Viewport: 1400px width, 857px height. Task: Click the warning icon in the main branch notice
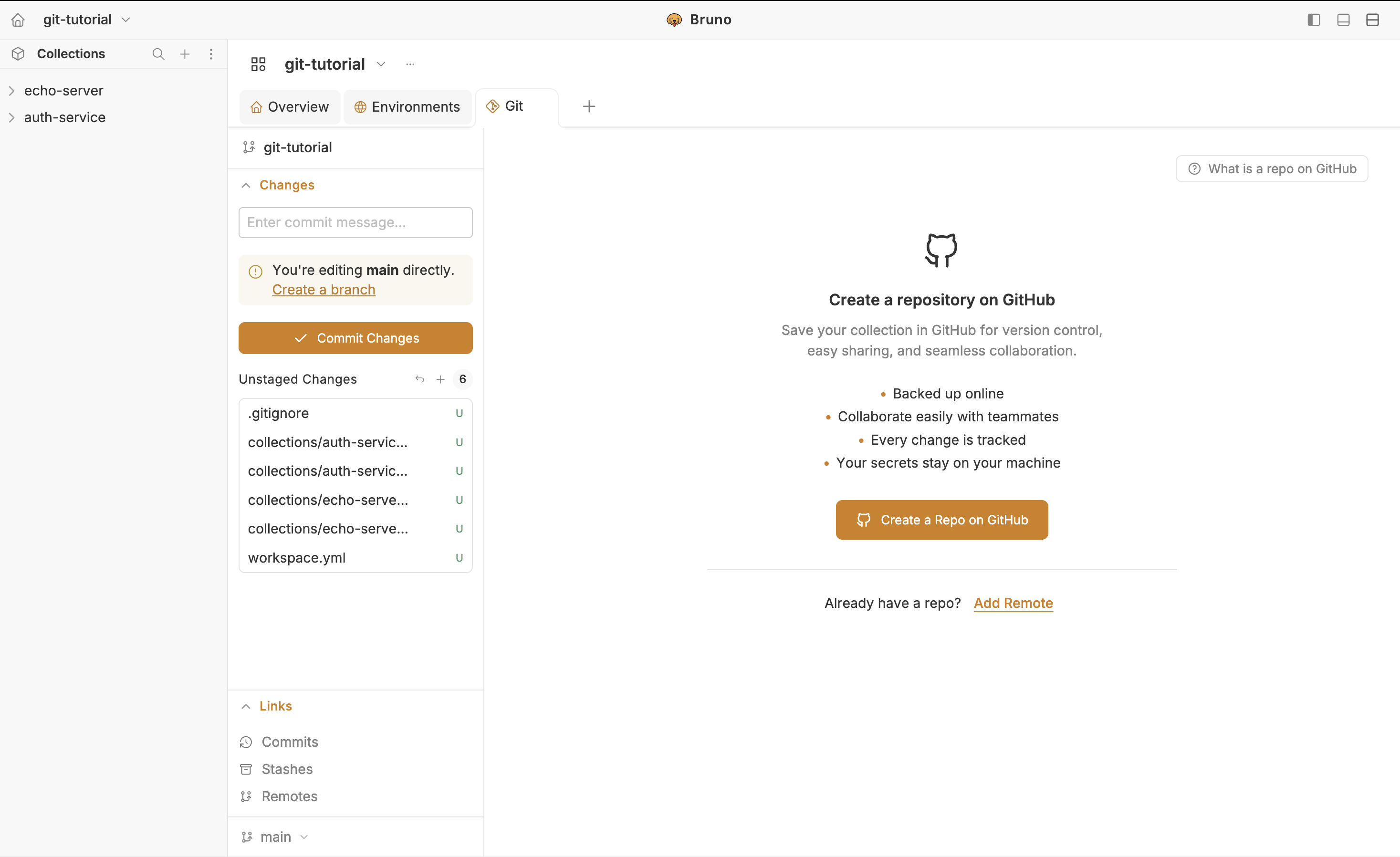click(x=256, y=272)
